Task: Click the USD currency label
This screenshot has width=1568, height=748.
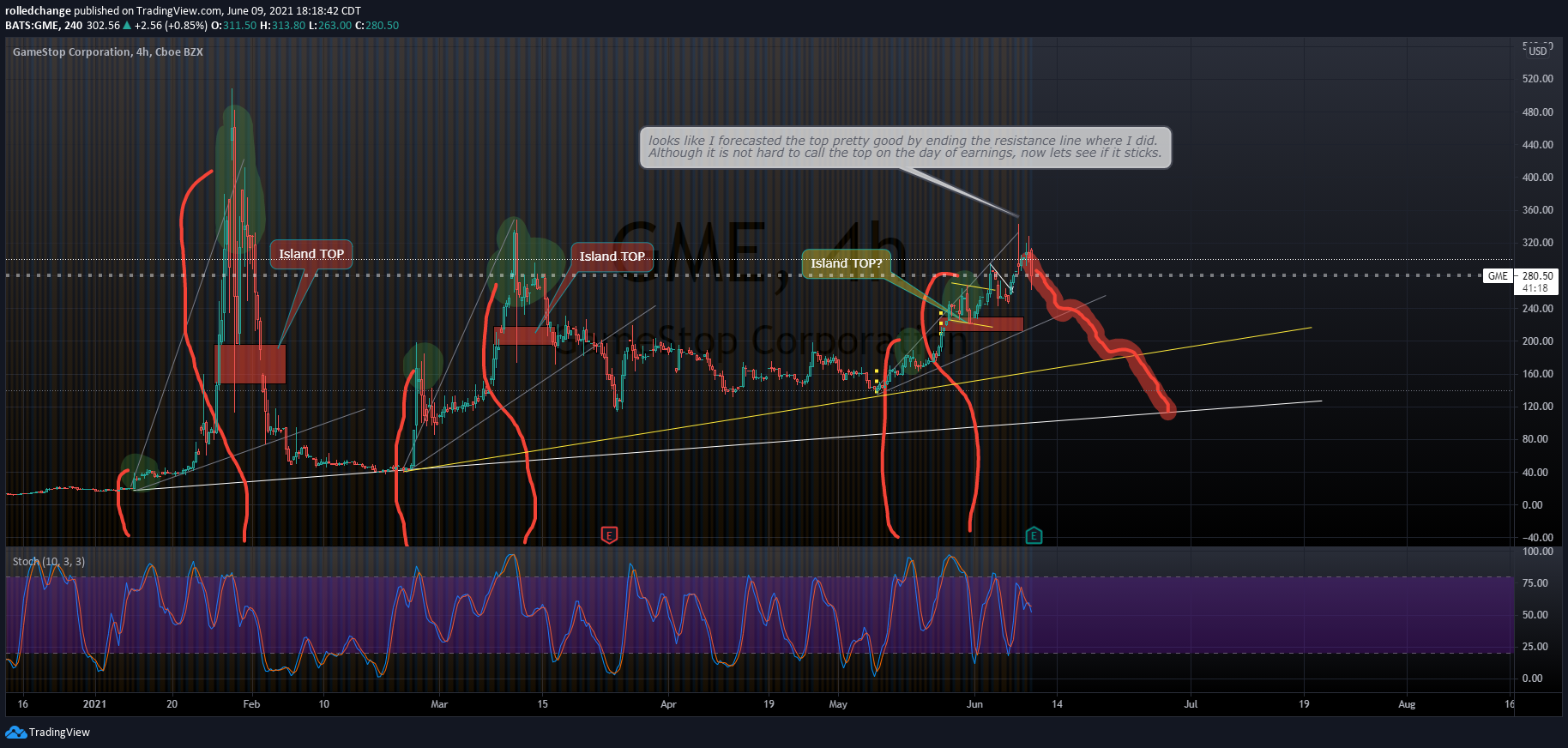Action: point(1538,51)
